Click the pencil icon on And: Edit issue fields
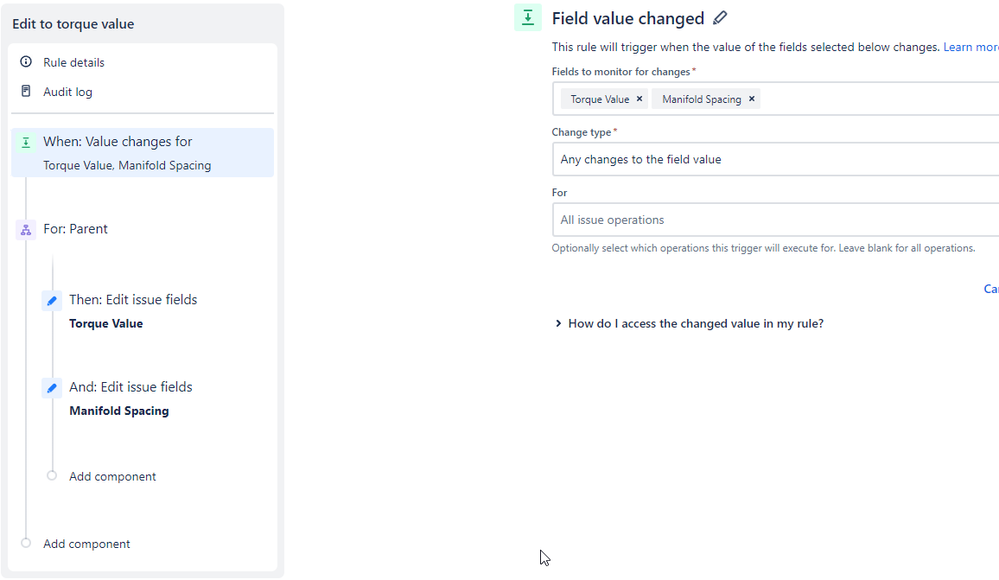999x580 pixels. (51, 387)
